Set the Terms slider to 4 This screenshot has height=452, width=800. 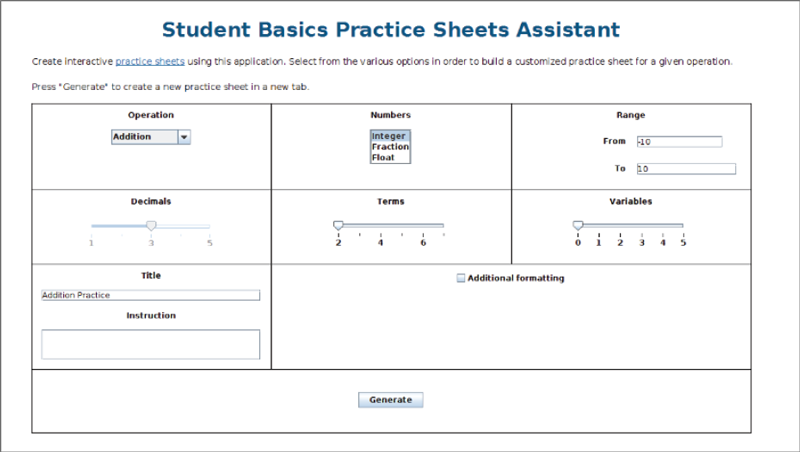click(x=380, y=226)
